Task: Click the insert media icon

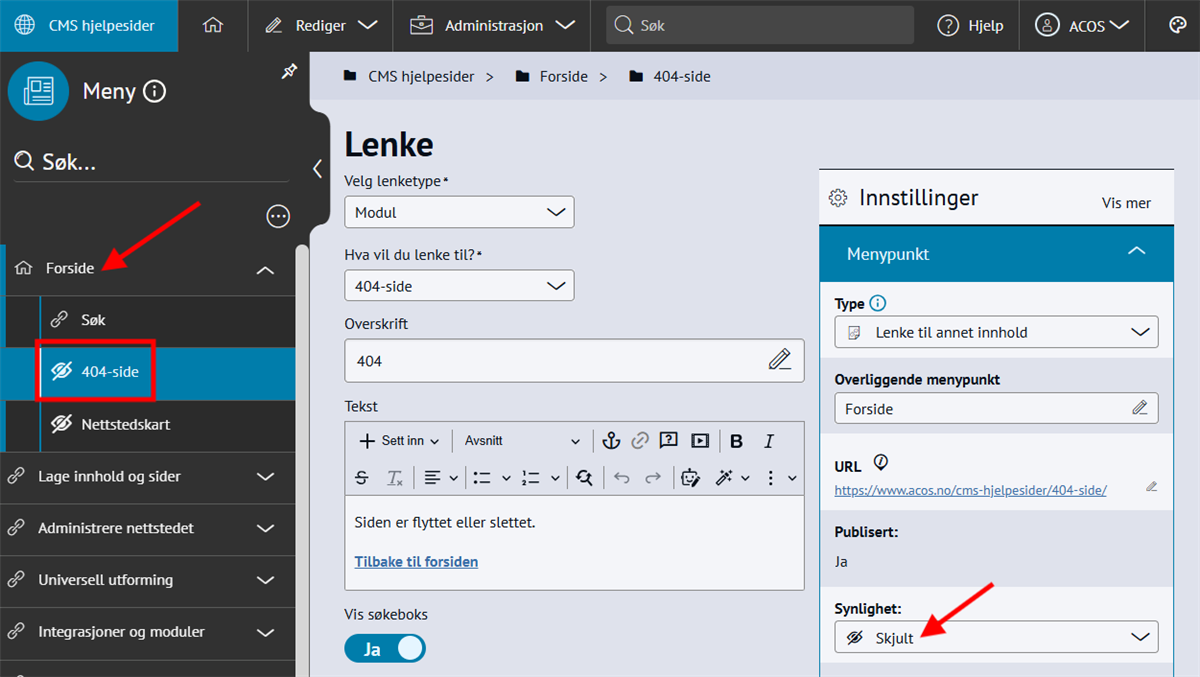Action: click(700, 441)
